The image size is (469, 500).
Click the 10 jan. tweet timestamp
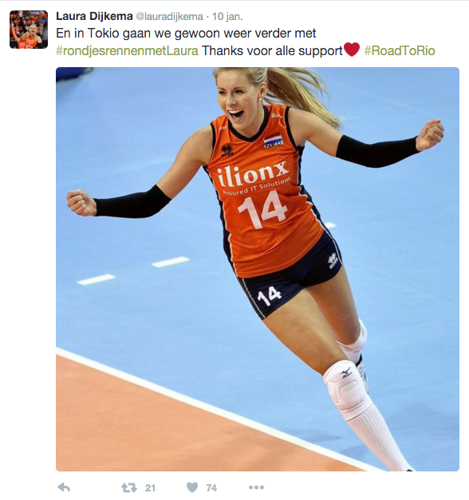pos(228,16)
